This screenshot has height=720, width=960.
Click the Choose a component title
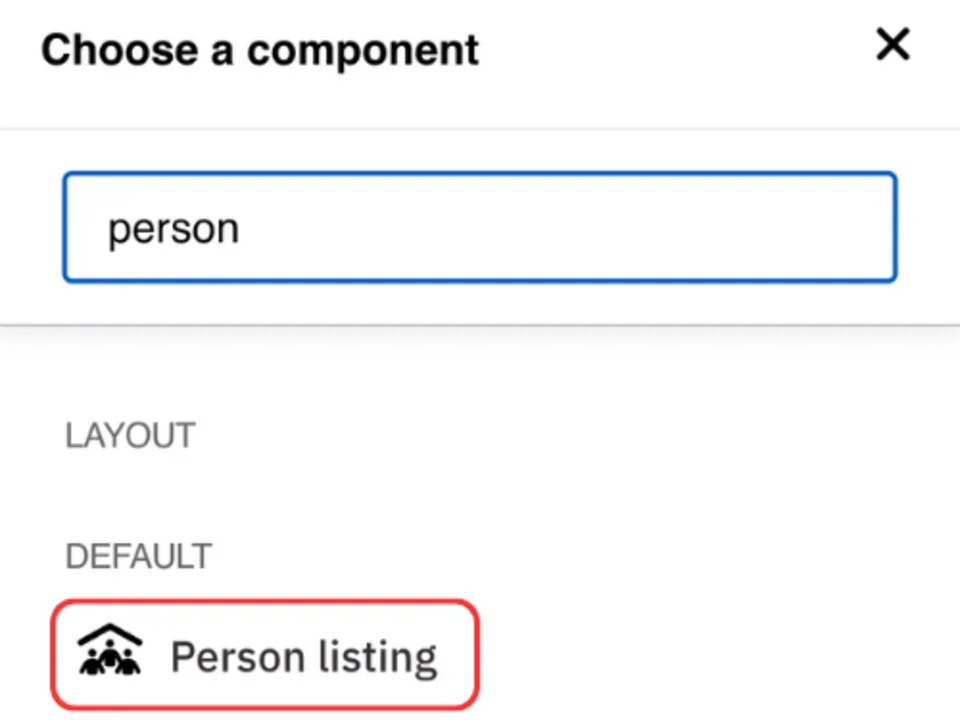[260, 49]
